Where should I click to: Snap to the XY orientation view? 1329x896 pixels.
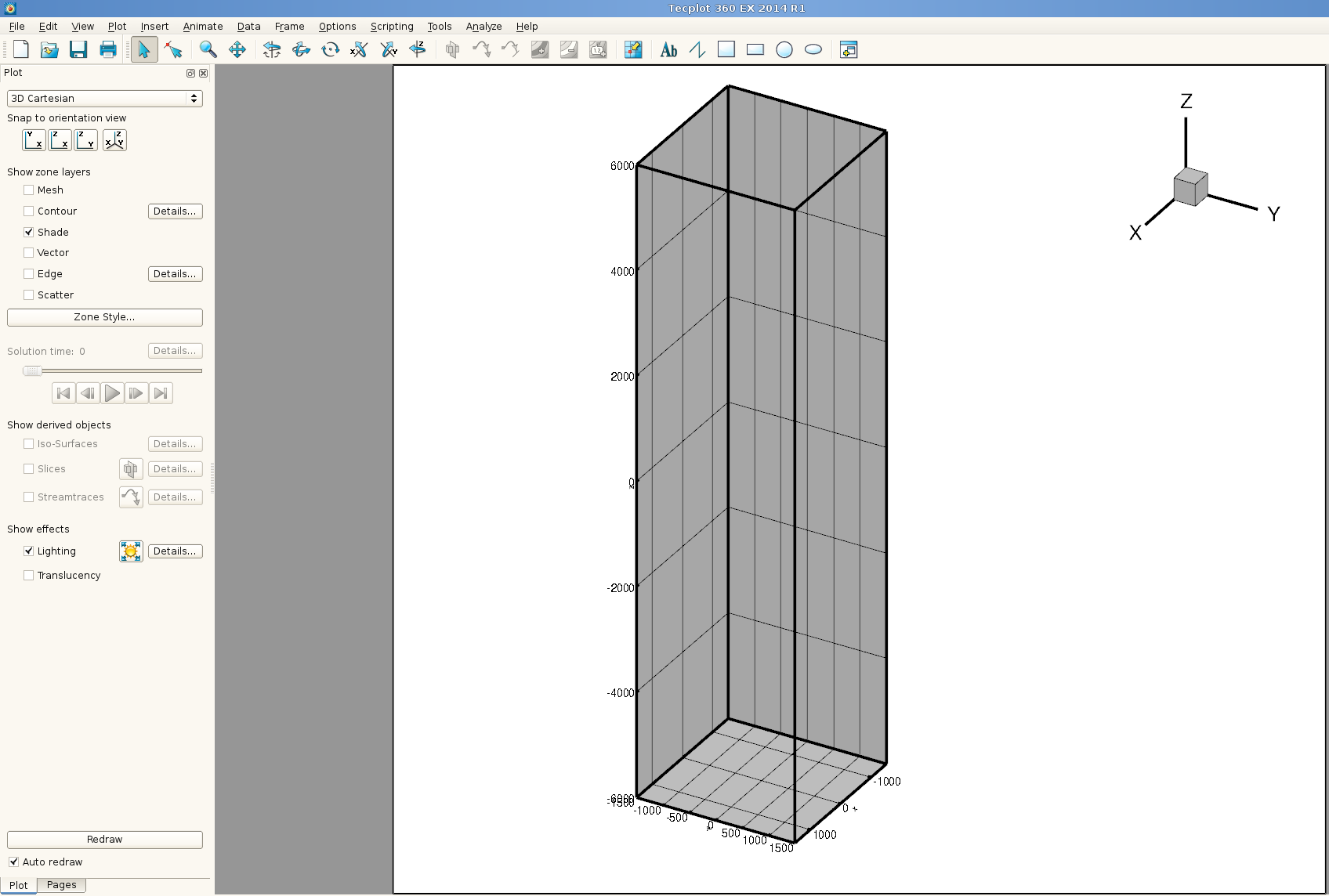(x=34, y=140)
